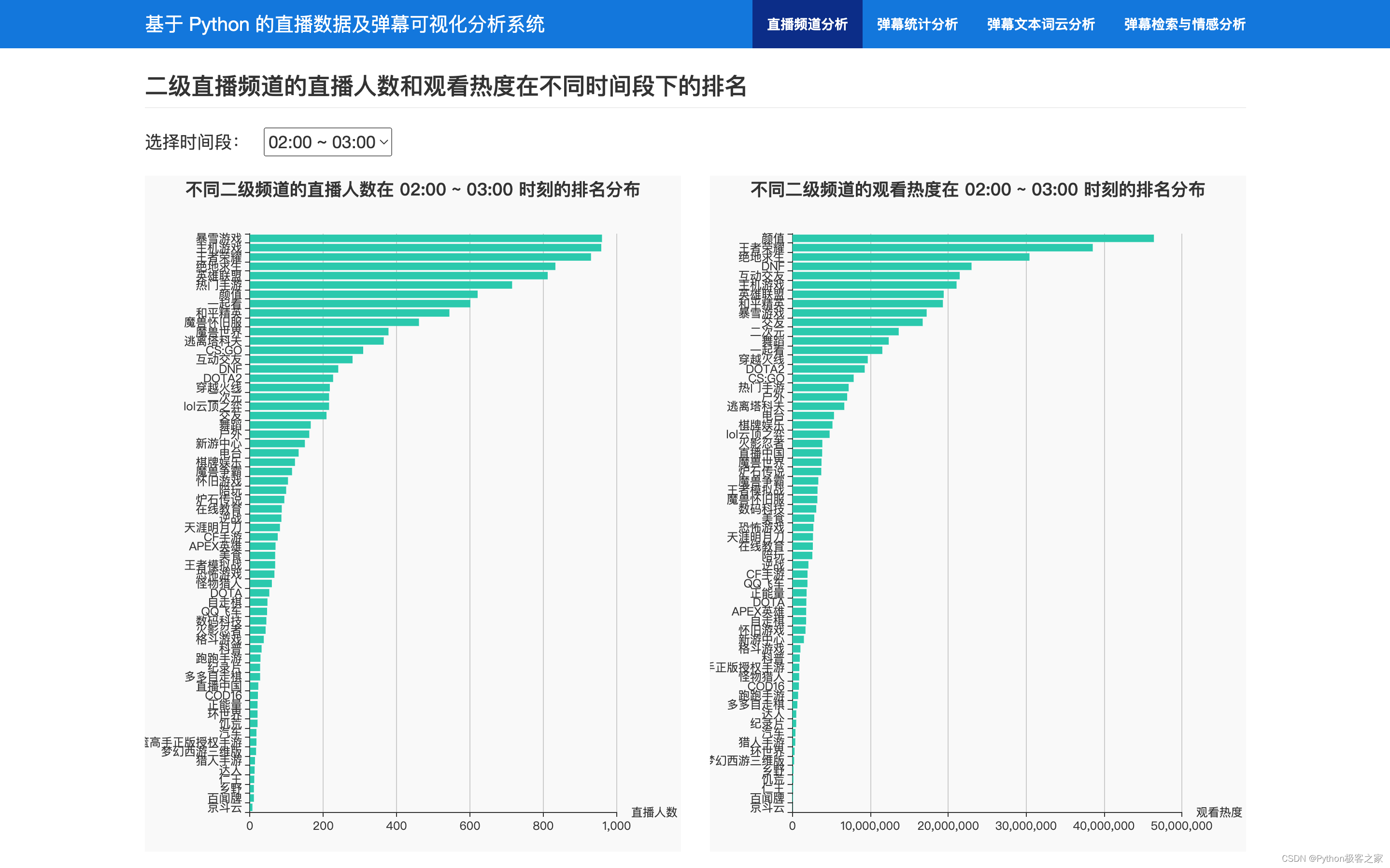1390x868 pixels.
Task: Click the left chart title about 直播人数 排名分布
Action: [x=412, y=189]
